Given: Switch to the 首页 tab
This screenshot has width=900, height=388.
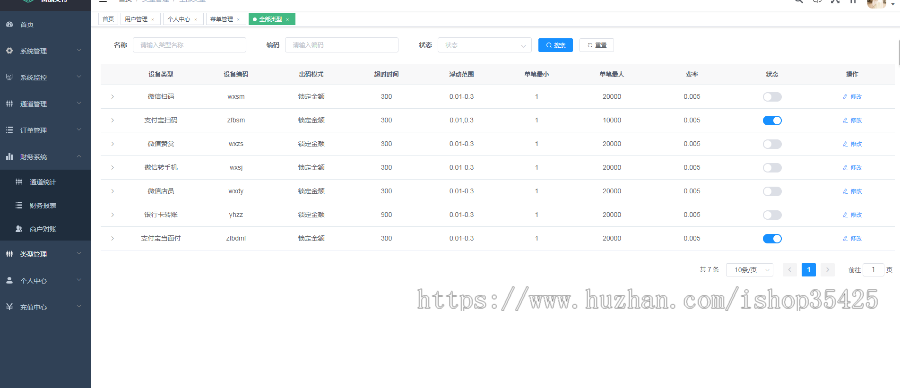Looking at the screenshot, I should [108, 20].
